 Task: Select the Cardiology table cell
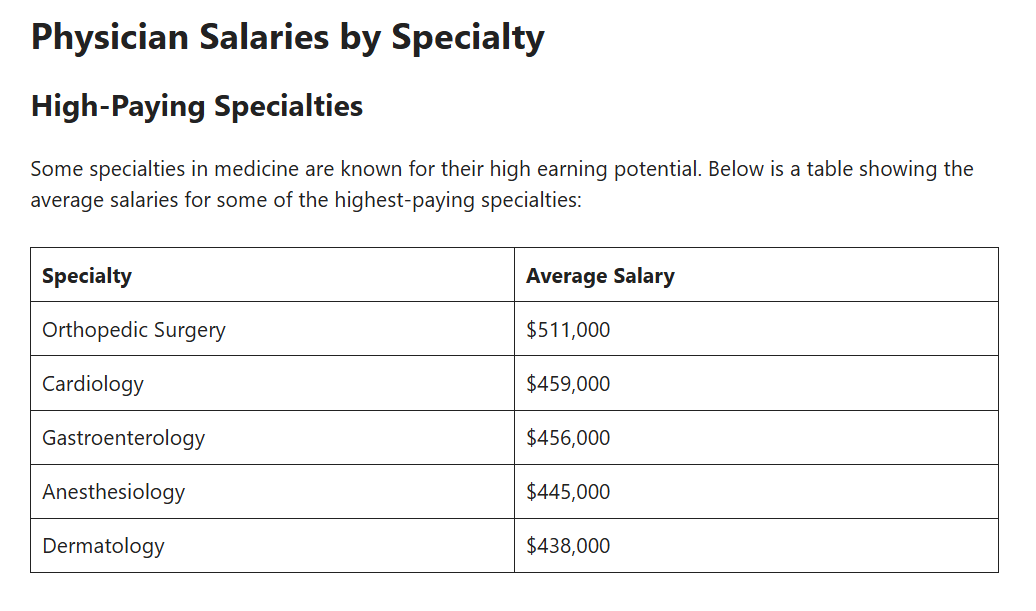tap(272, 383)
